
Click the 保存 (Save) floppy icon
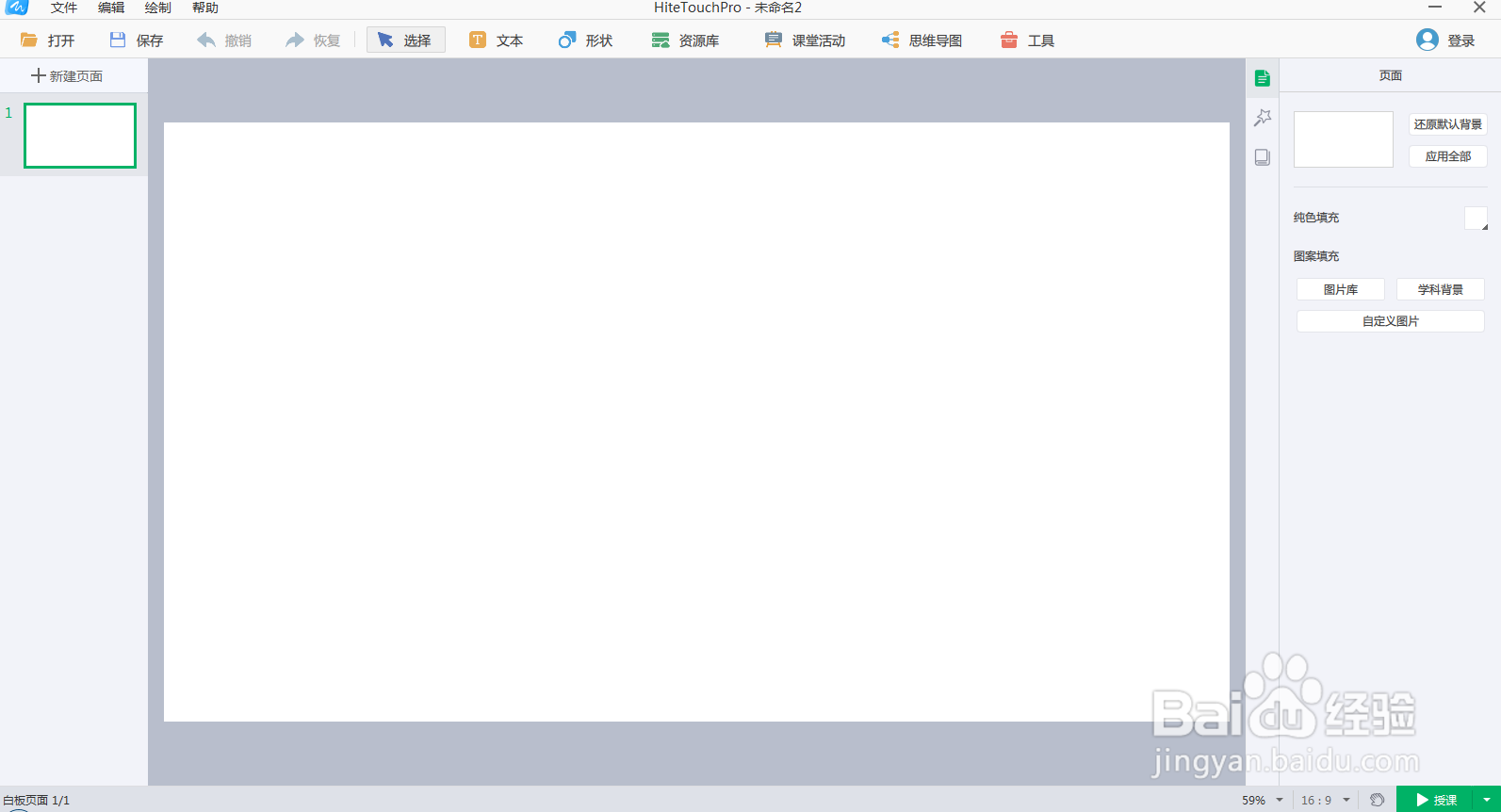click(x=118, y=40)
